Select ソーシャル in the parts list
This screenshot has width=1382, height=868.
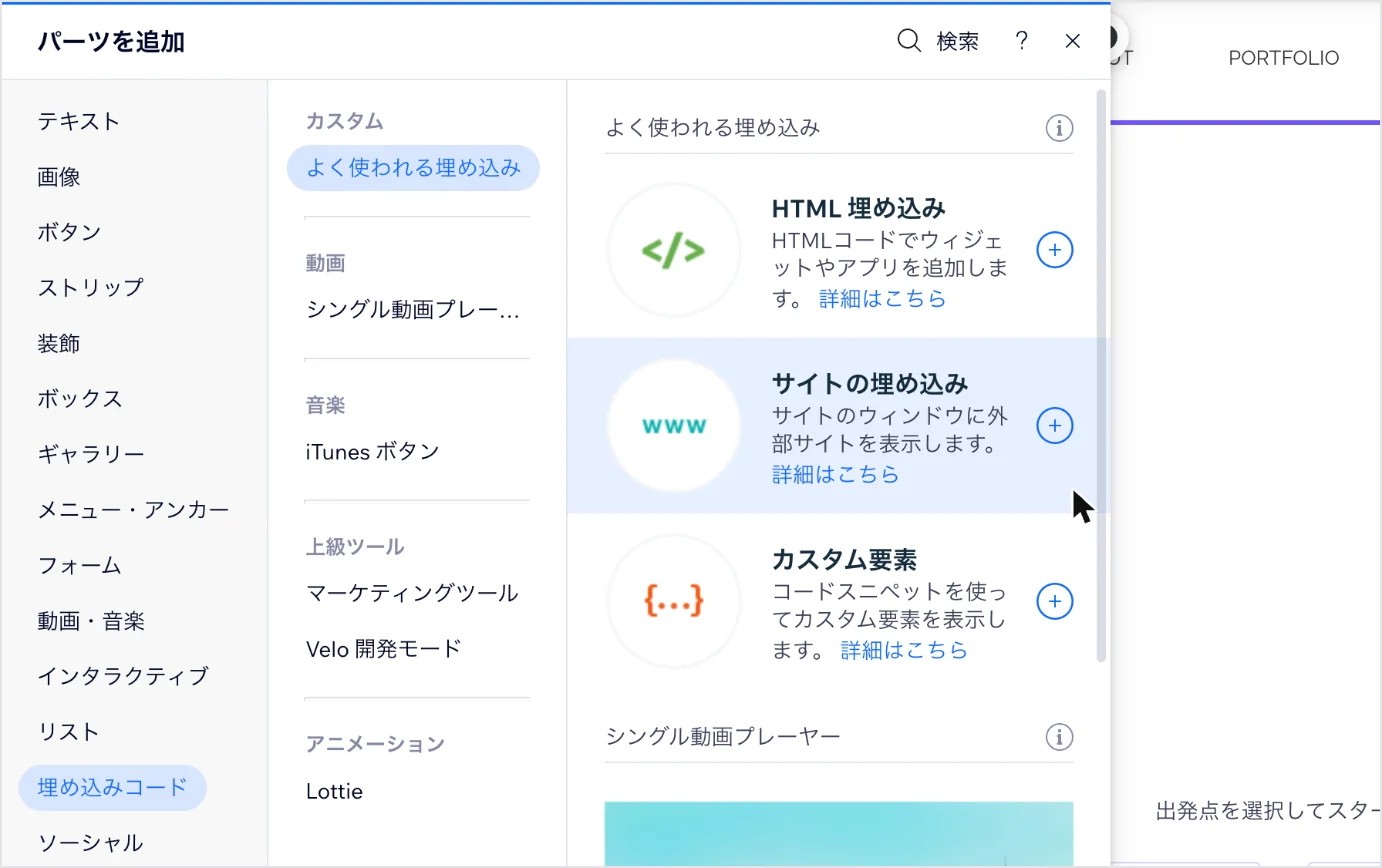coord(91,843)
